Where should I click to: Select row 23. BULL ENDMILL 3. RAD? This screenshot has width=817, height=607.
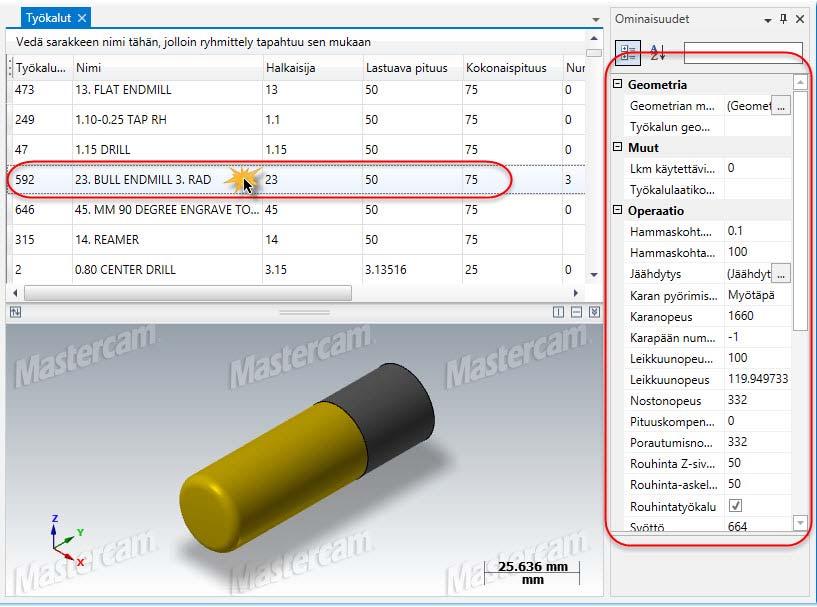point(296,180)
